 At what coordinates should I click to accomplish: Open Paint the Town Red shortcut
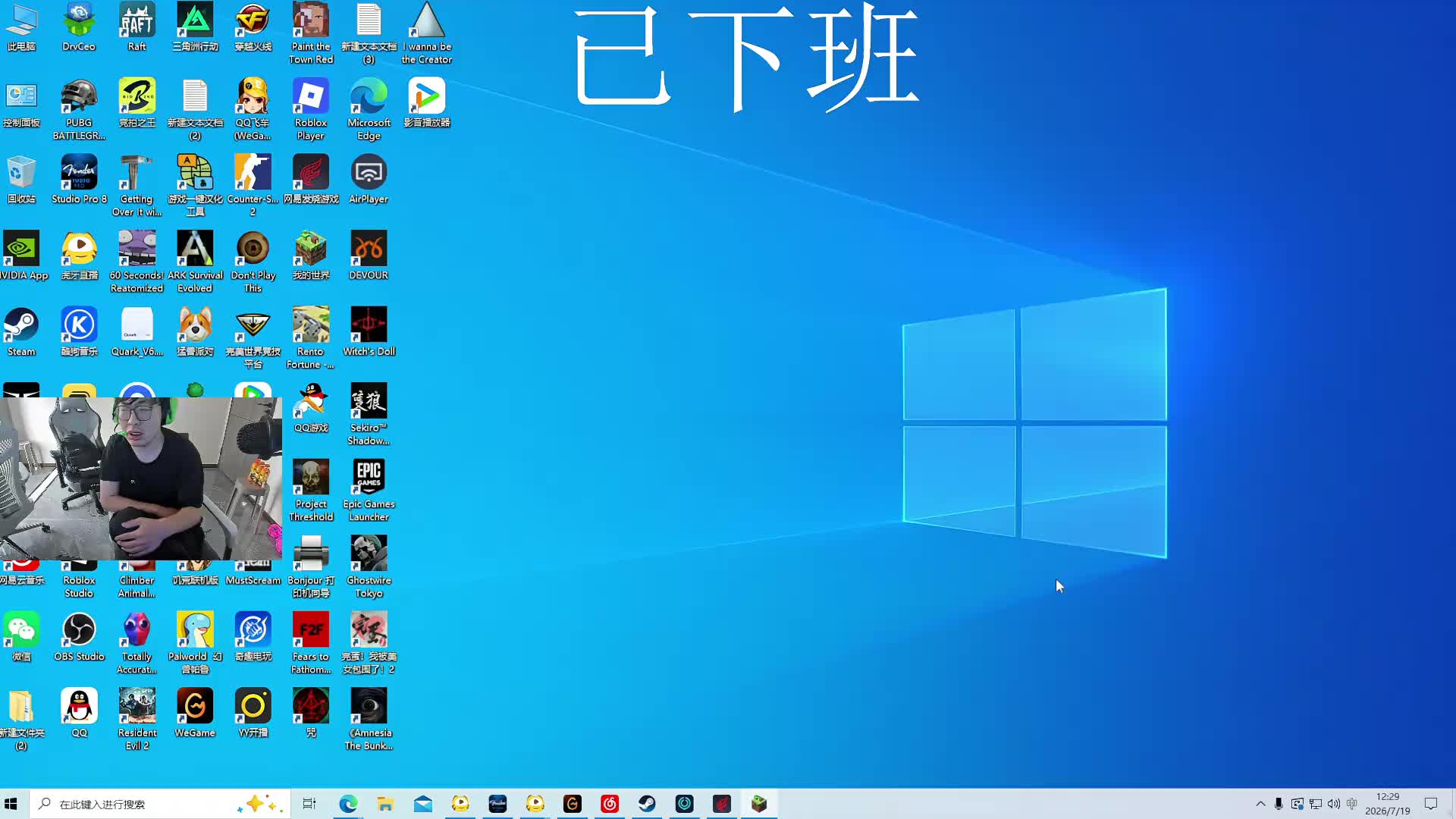click(311, 33)
